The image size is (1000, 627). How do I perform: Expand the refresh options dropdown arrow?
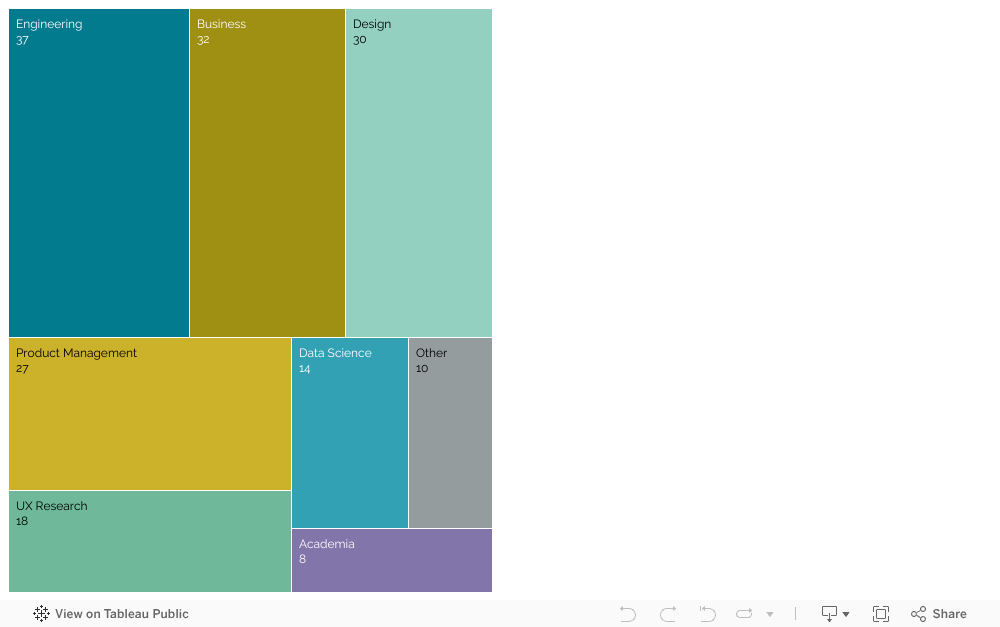(x=770, y=614)
